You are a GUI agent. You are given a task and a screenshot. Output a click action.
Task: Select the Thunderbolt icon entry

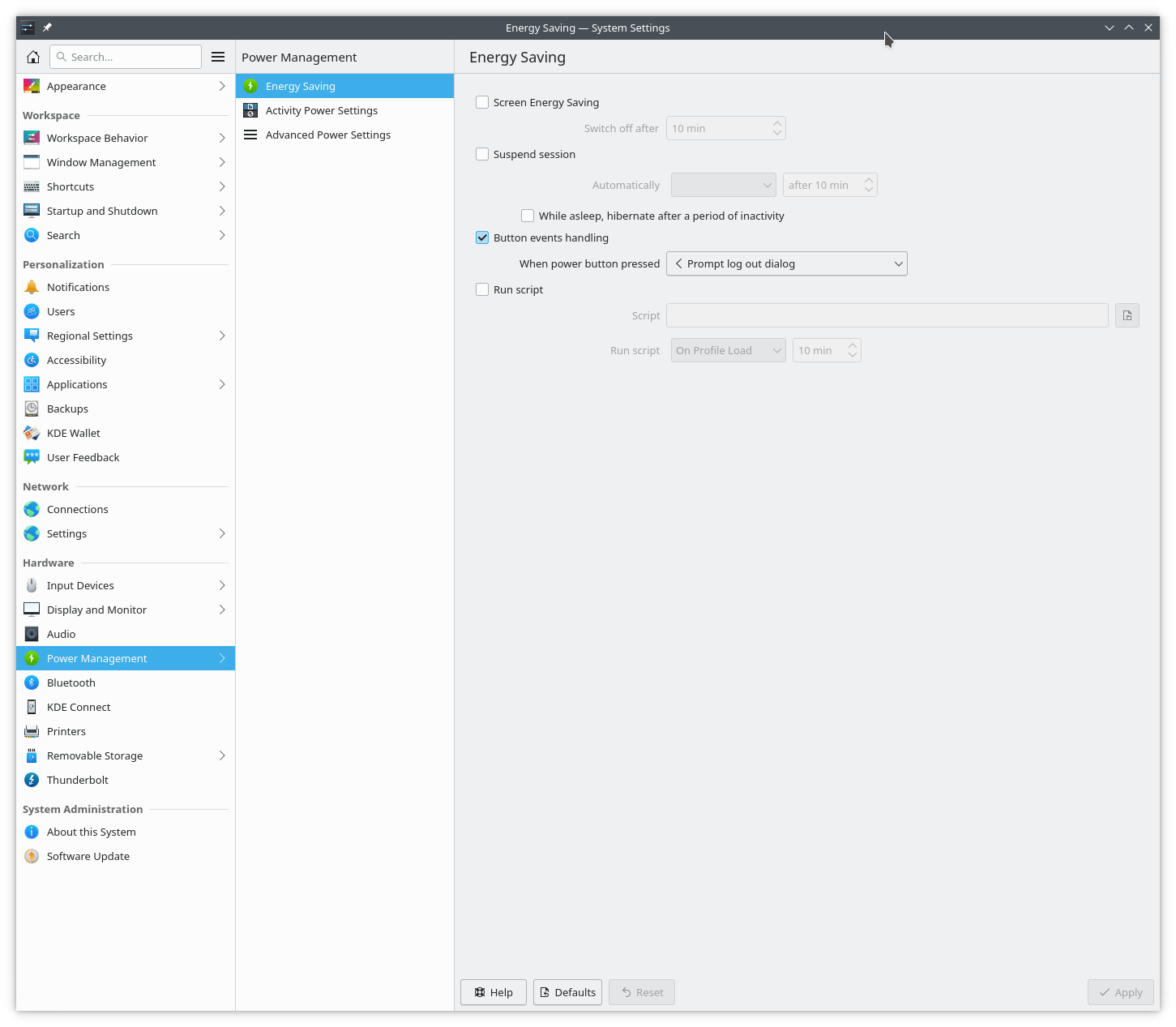pos(32,780)
